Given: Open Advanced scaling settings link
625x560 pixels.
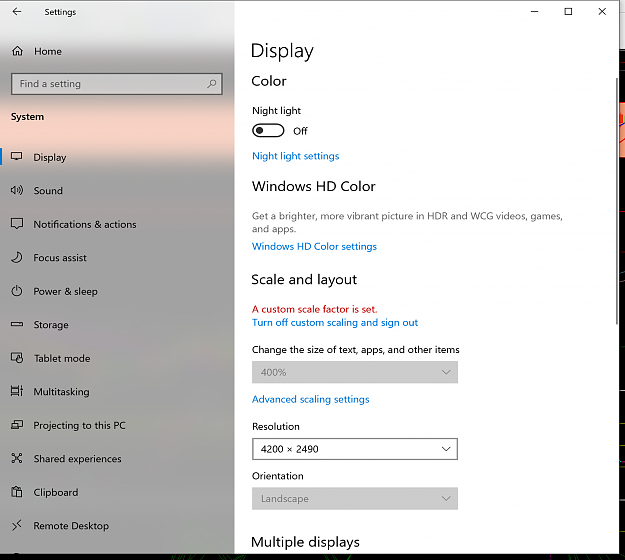Looking at the screenshot, I should pos(311,399).
